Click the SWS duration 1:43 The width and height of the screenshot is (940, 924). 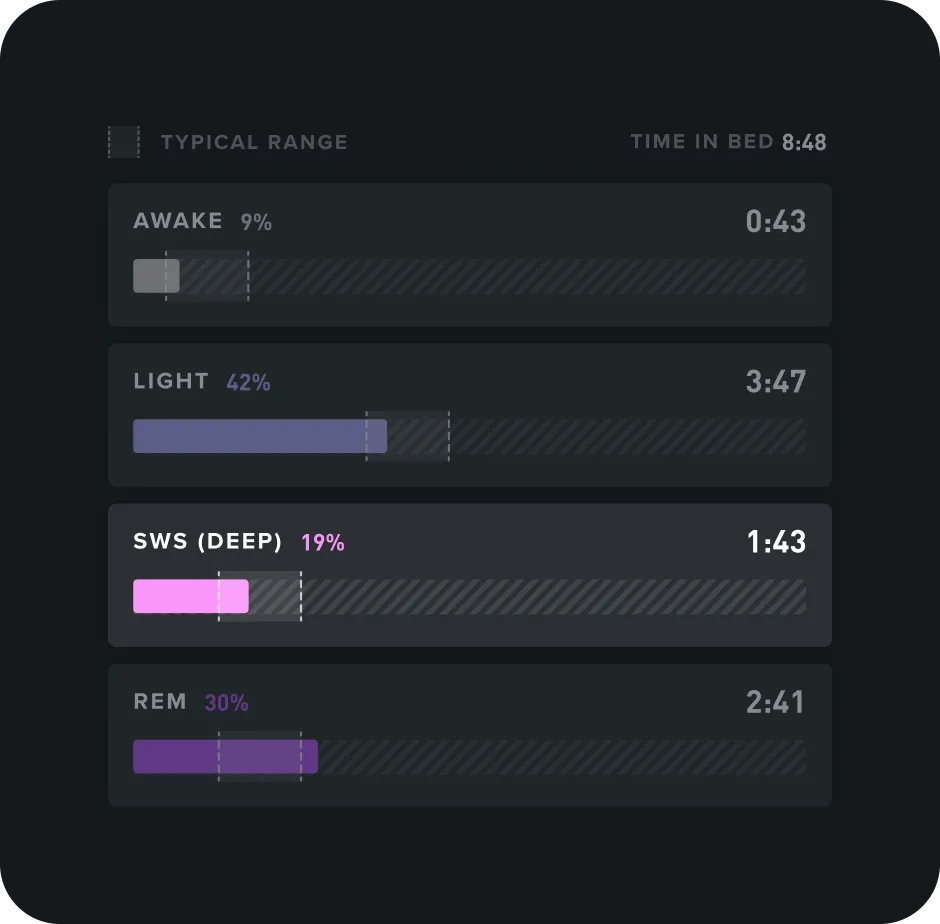pos(775,542)
